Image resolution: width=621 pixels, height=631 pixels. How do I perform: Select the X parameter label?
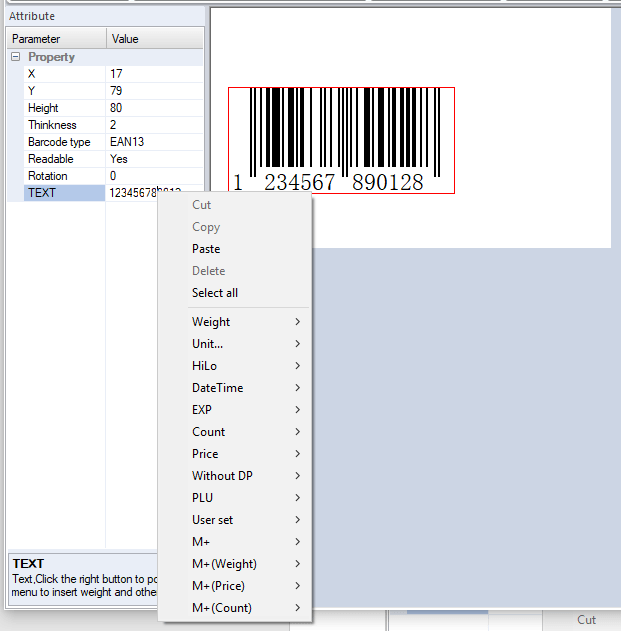point(64,74)
